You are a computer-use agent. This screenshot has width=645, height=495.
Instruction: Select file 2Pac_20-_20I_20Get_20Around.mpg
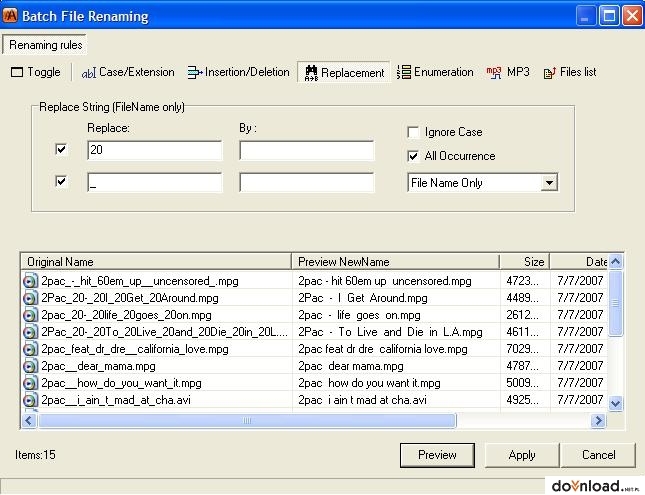130,298
